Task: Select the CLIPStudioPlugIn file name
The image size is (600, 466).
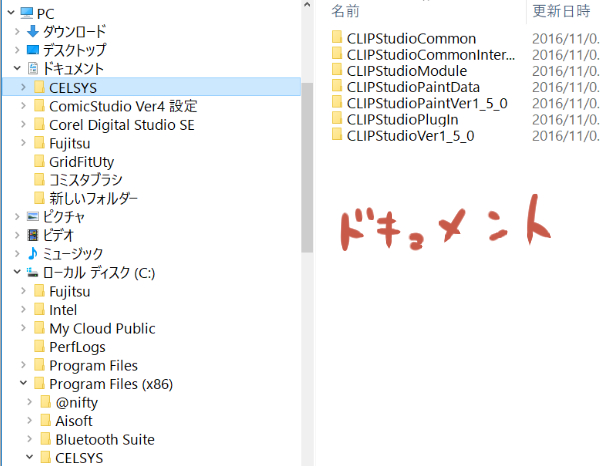Action: click(402, 120)
